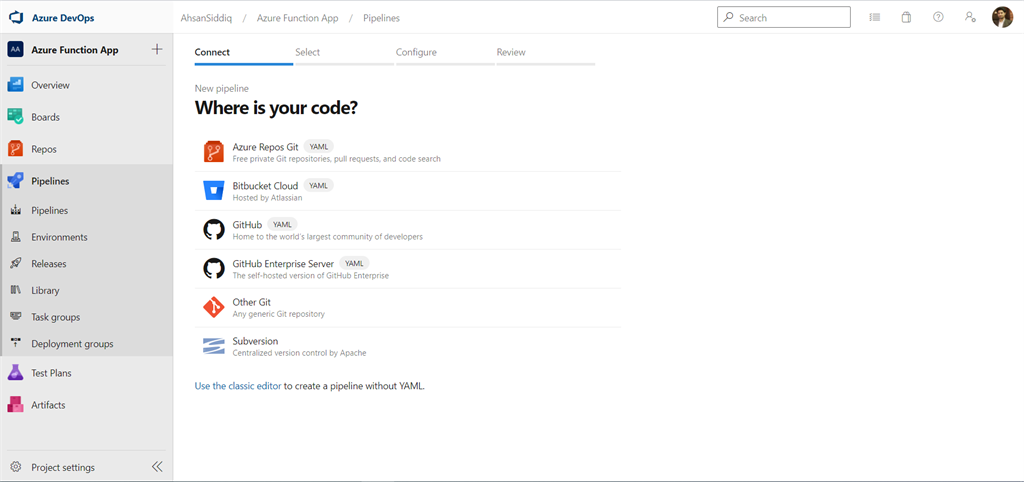Click 'Any generic Git repository' description text
The height and width of the screenshot is (482, 1024).
pos(278,314)
